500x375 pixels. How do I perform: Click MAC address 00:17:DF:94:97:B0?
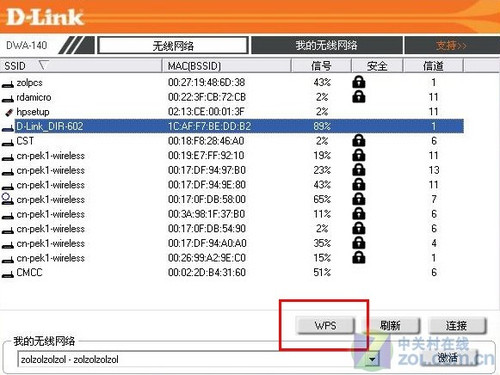[207, 170]
